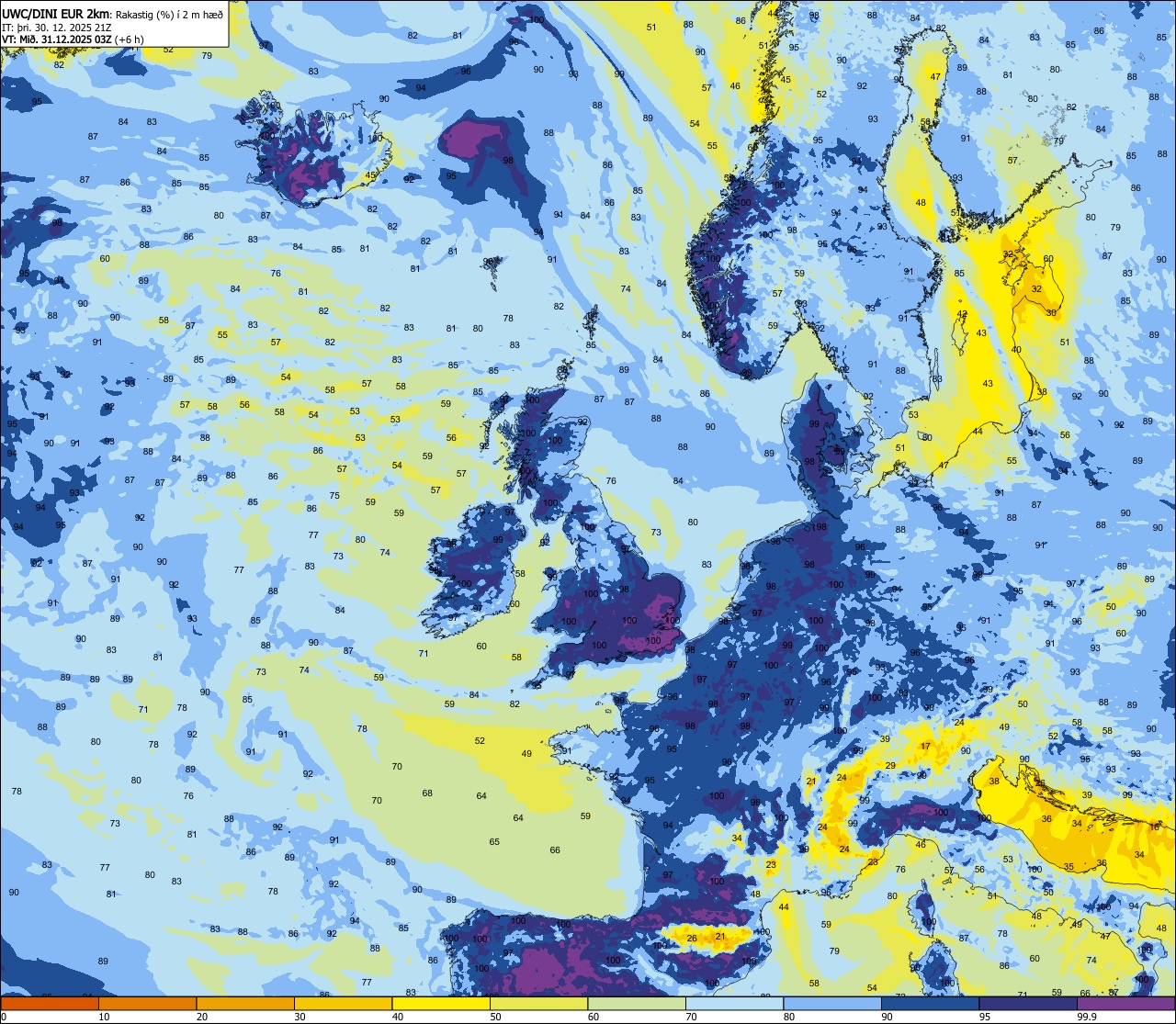
Task: Click the humidity value '16' at the map's right edge
Action: 1155,827
